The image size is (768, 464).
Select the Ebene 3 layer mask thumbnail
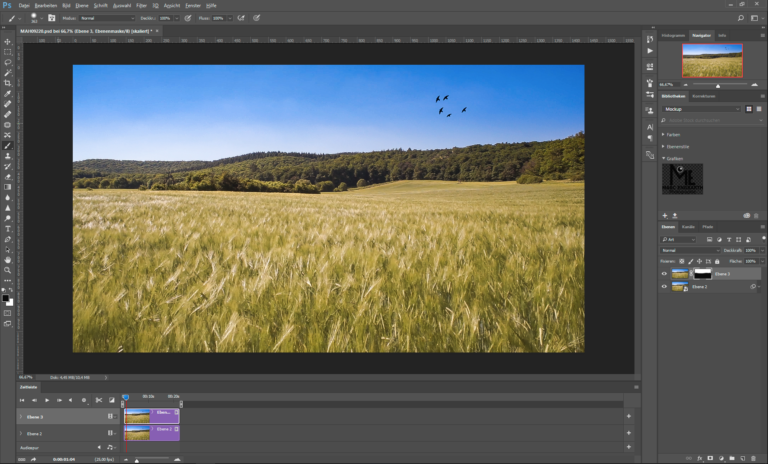pos(702,274)
